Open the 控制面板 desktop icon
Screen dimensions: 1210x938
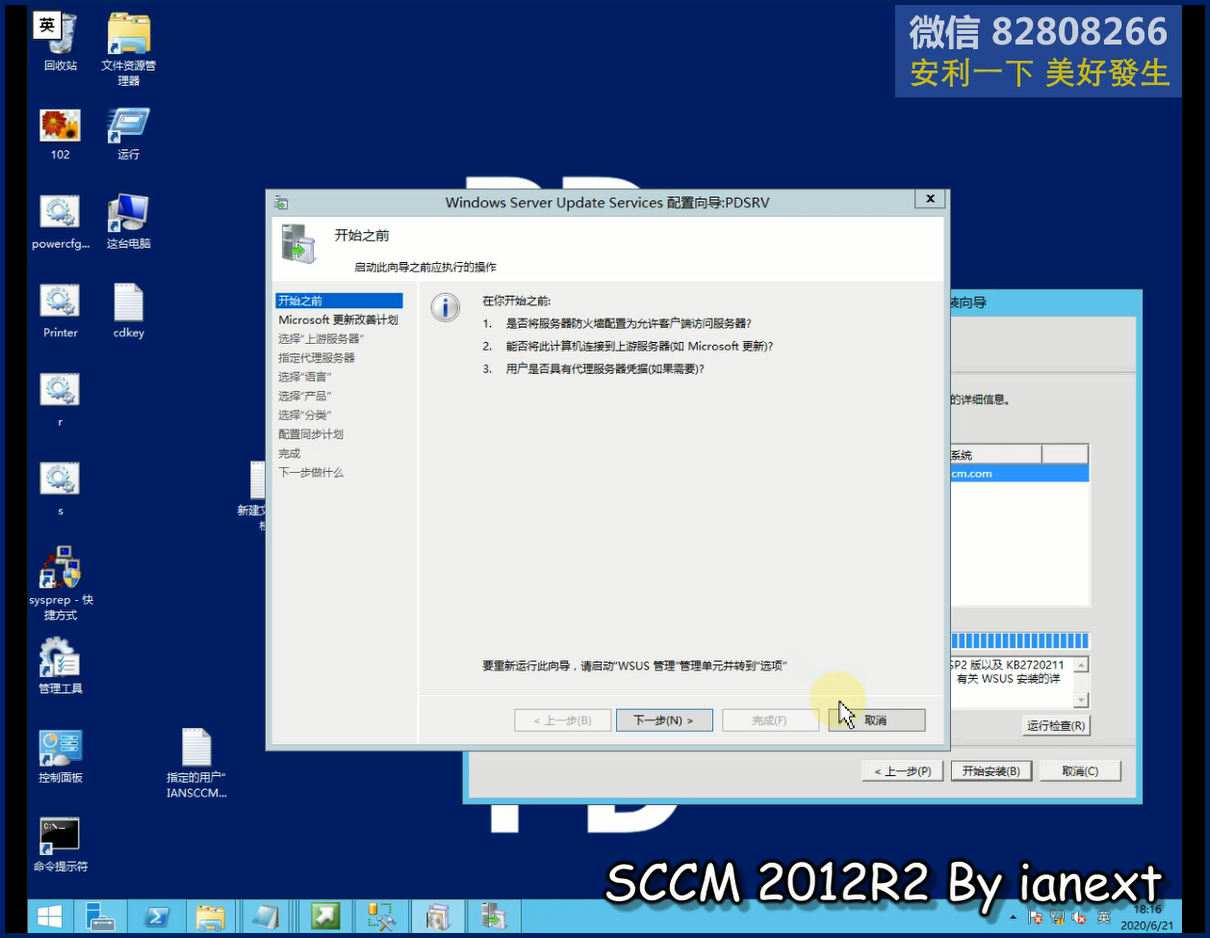pos(60,756)
